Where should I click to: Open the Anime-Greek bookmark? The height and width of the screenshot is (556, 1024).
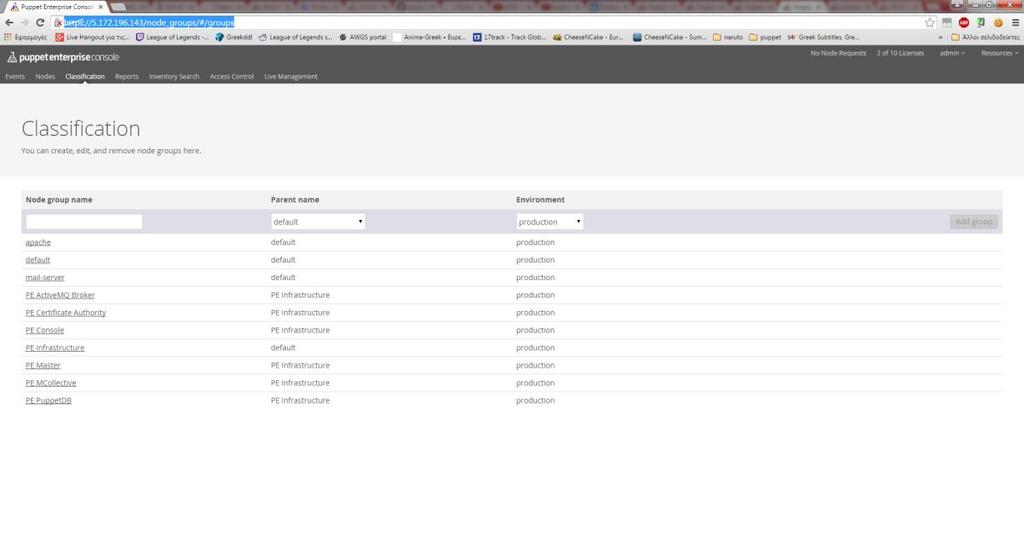click(x=429, y=37)
